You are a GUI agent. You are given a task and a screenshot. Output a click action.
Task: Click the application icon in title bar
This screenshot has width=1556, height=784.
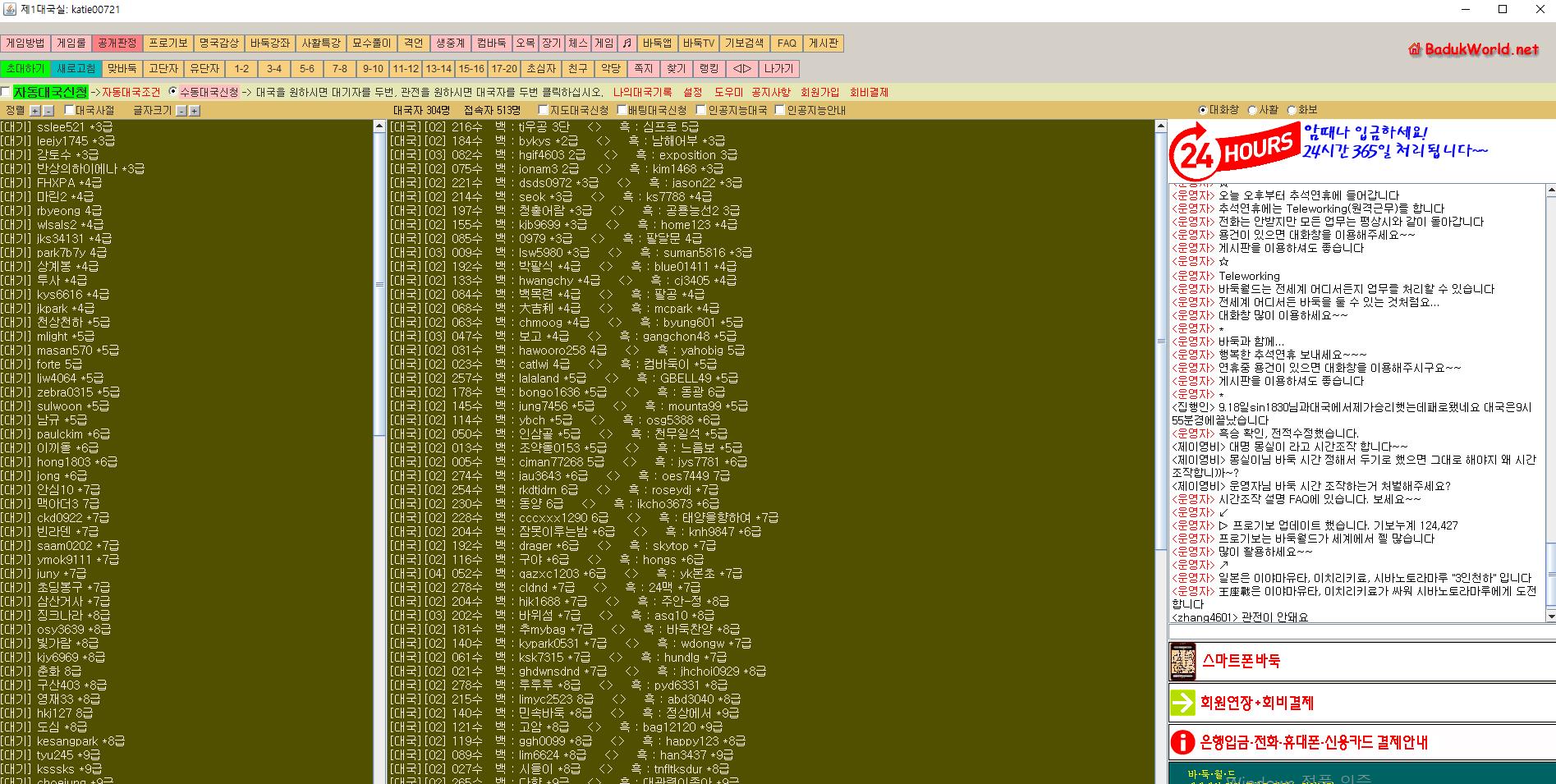(9, 9)
